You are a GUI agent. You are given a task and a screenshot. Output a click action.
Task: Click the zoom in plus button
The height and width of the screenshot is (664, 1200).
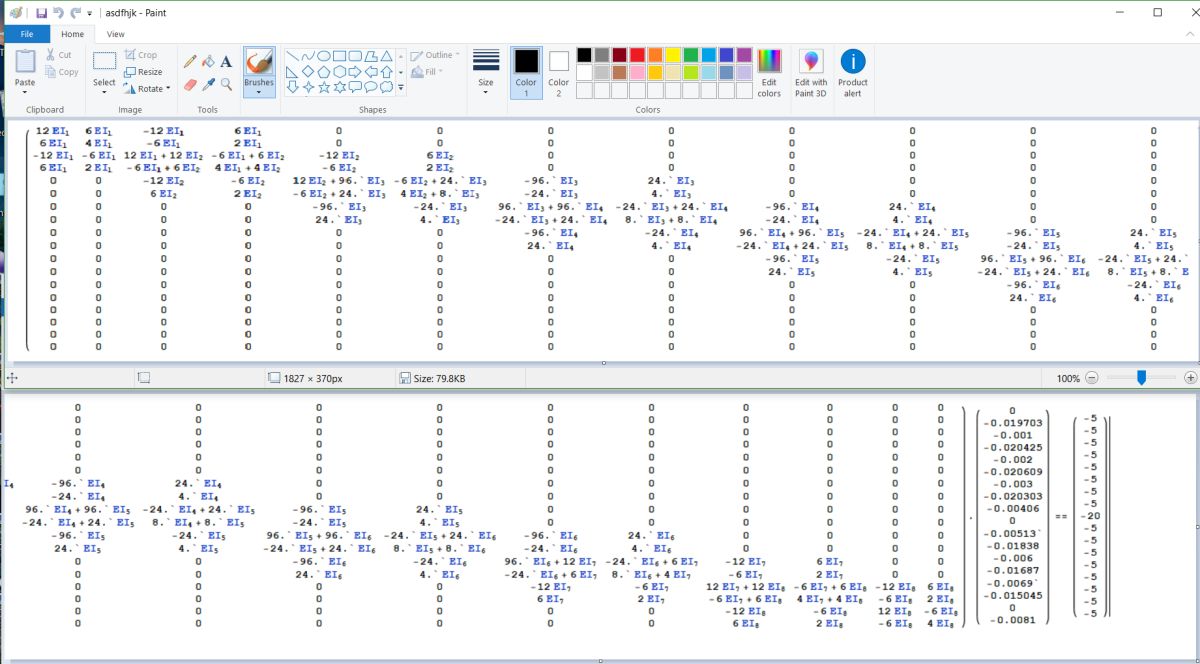tap(1190, 378)
